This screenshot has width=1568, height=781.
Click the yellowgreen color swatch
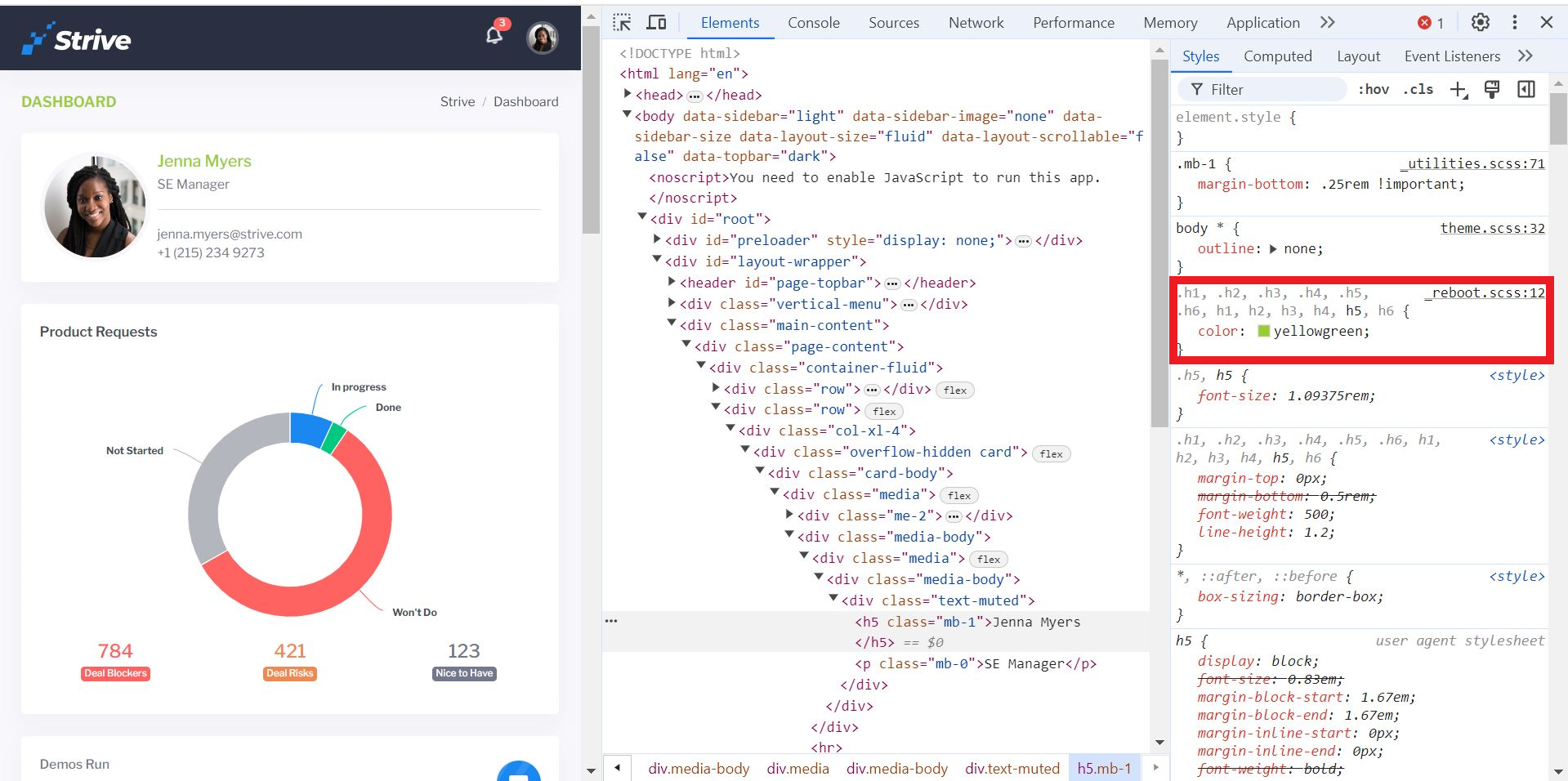1263,331
